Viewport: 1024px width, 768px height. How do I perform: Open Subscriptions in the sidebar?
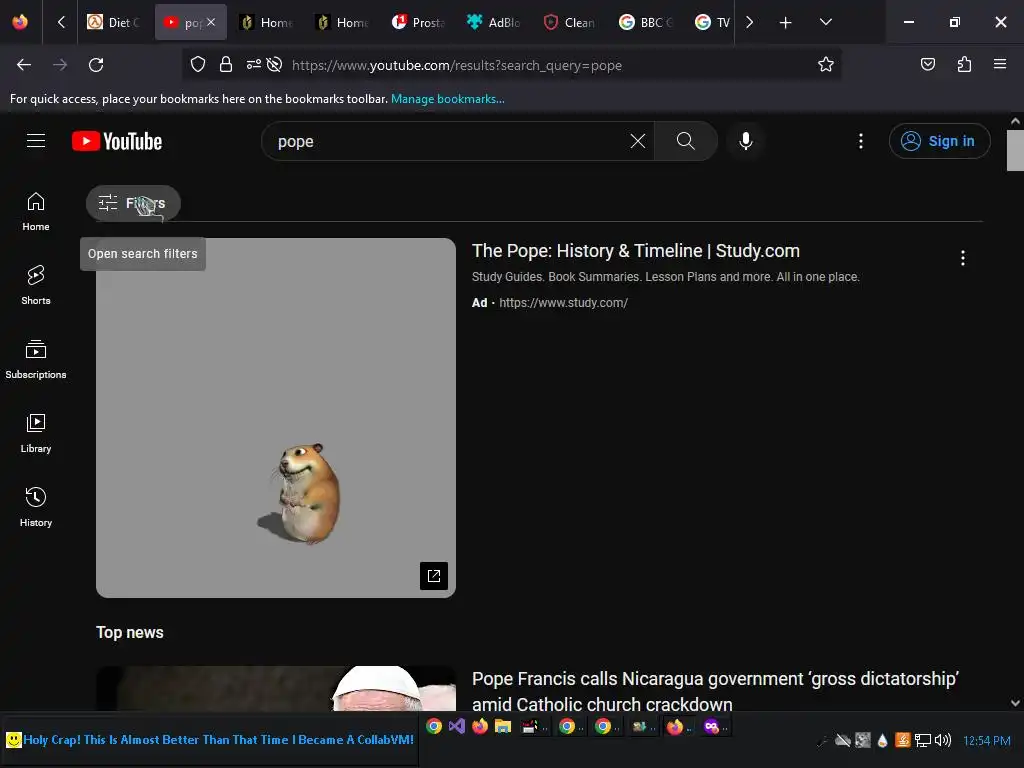(x=36, y=359)
